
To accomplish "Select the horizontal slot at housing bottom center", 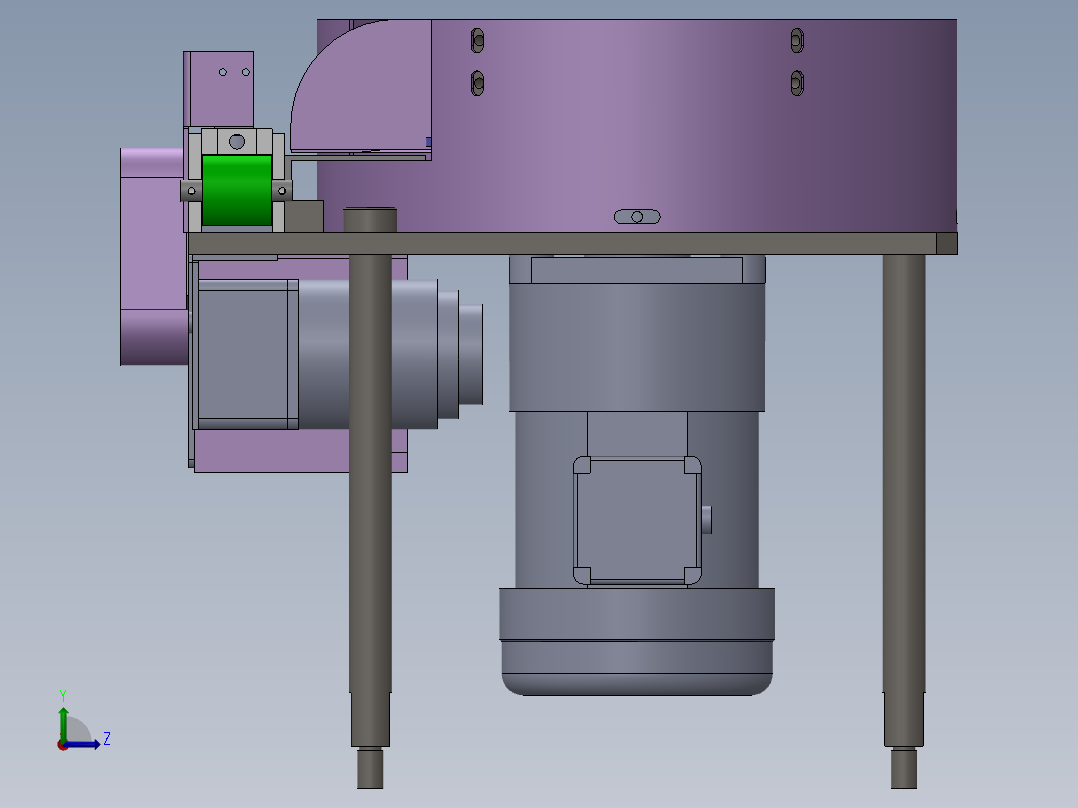I will pos(637,217).
